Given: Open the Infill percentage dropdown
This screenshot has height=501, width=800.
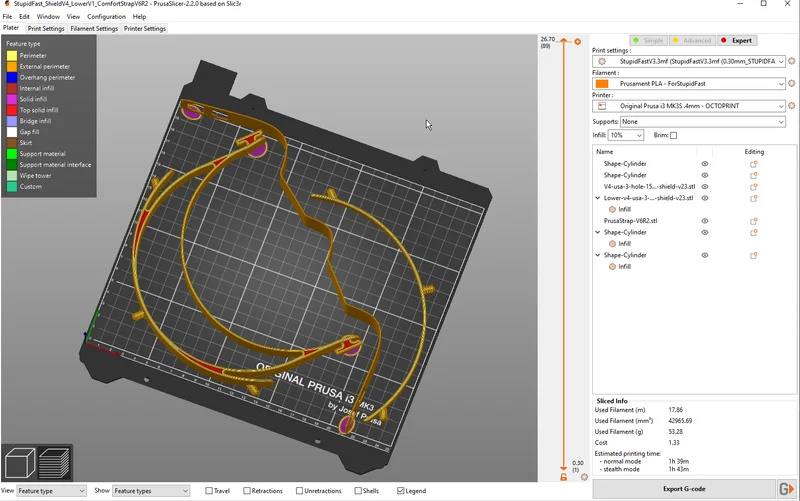Looking at the screenshot, I should point(626,135).
